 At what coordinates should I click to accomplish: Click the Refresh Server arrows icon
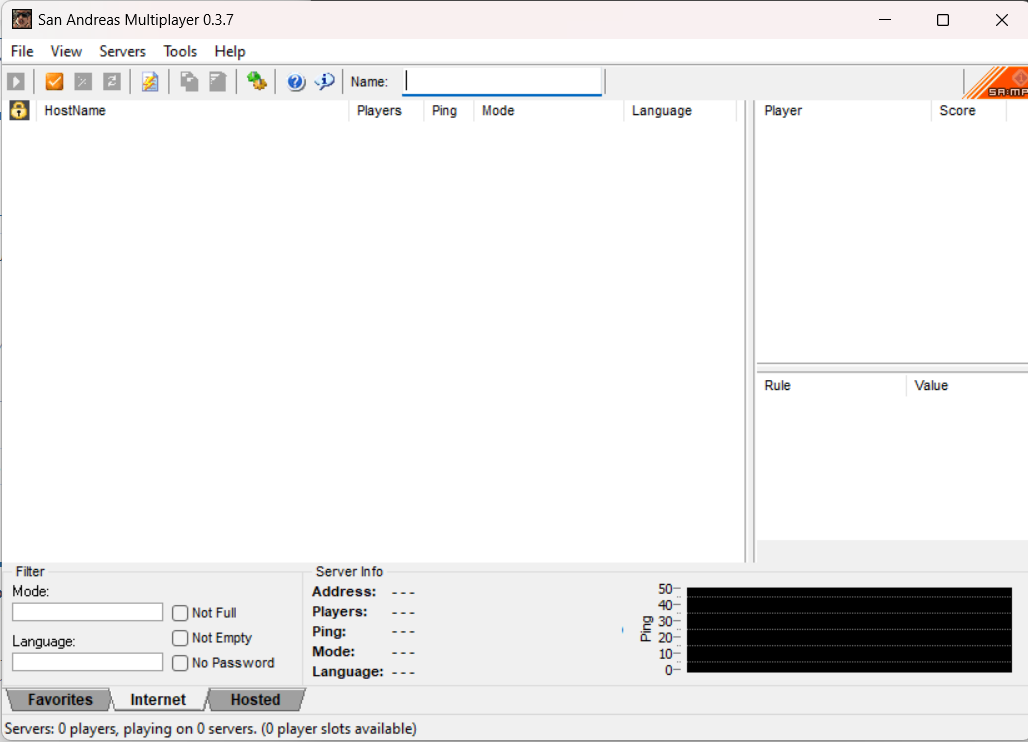click(x=112, y=82)
